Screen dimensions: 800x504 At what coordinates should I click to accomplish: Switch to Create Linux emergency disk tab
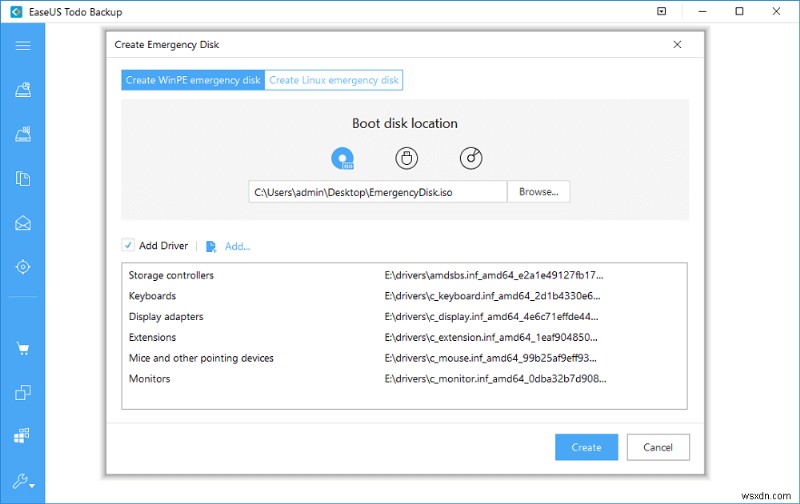click(334, 80)
